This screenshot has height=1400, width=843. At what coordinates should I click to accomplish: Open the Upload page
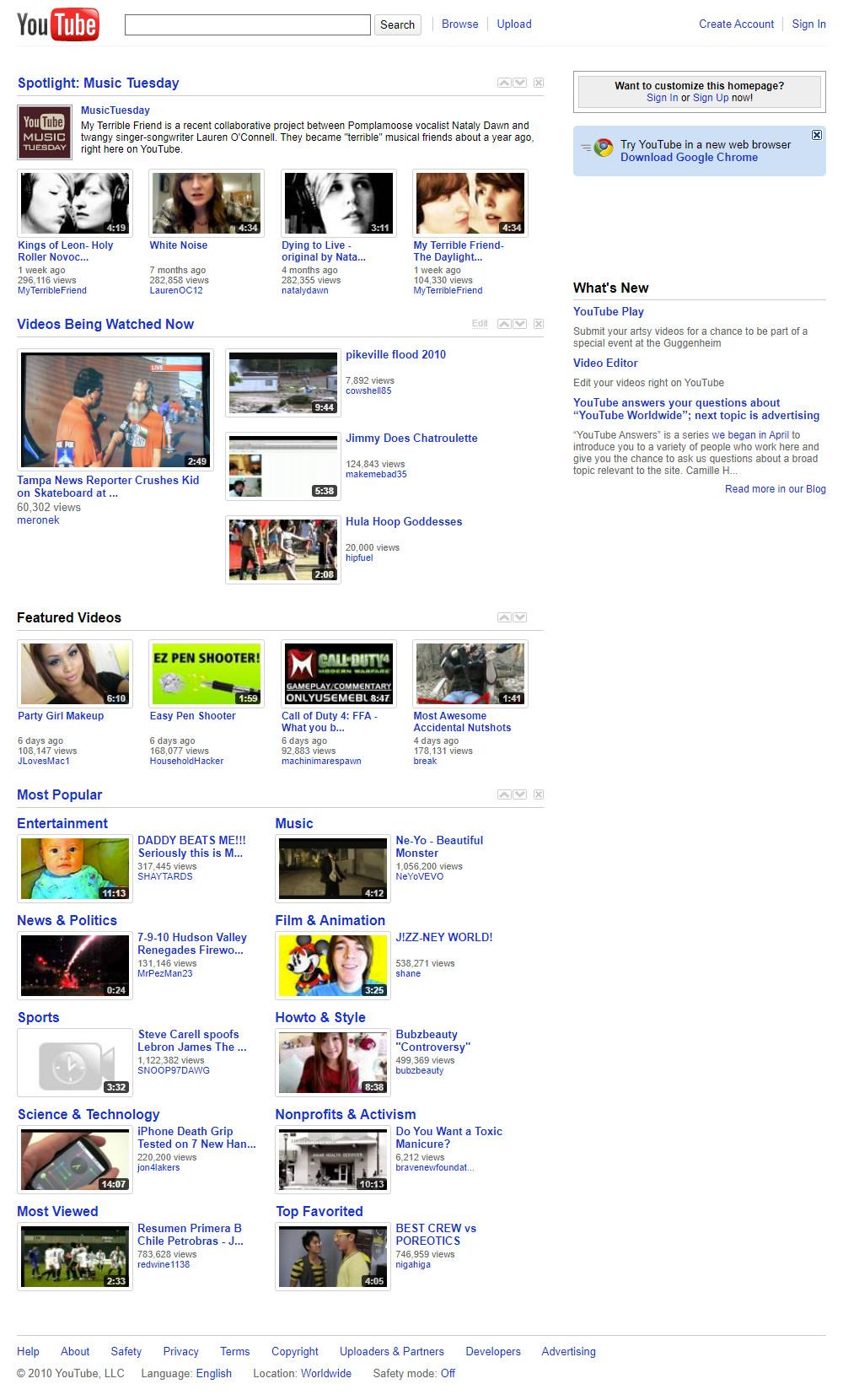pos(514,24)
